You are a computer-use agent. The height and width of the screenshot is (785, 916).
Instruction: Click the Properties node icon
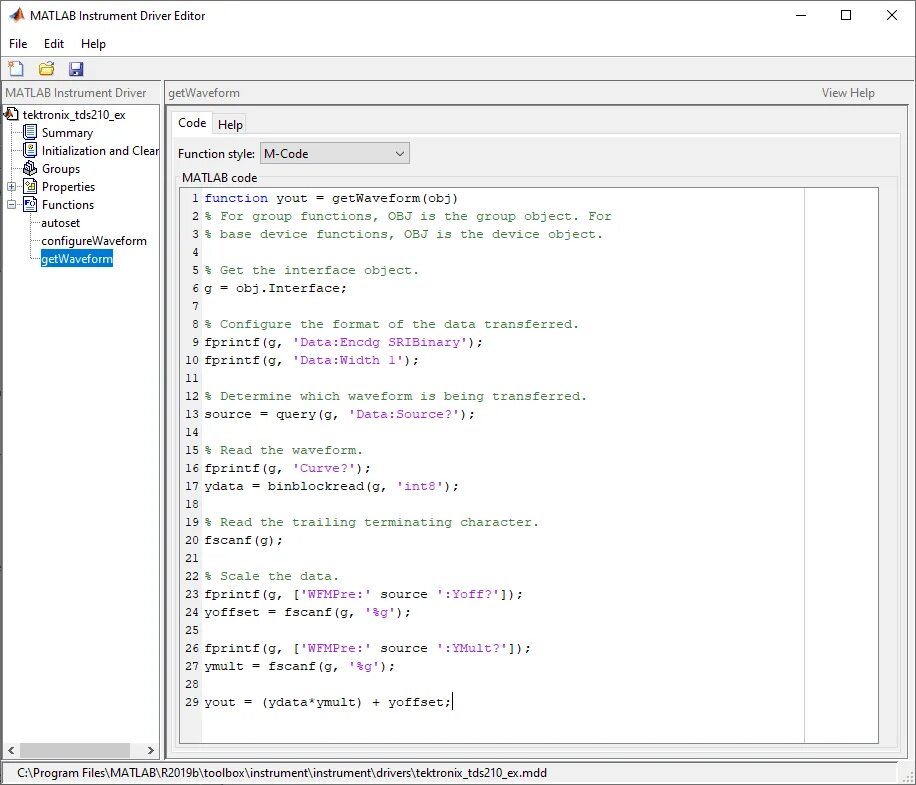30,186
